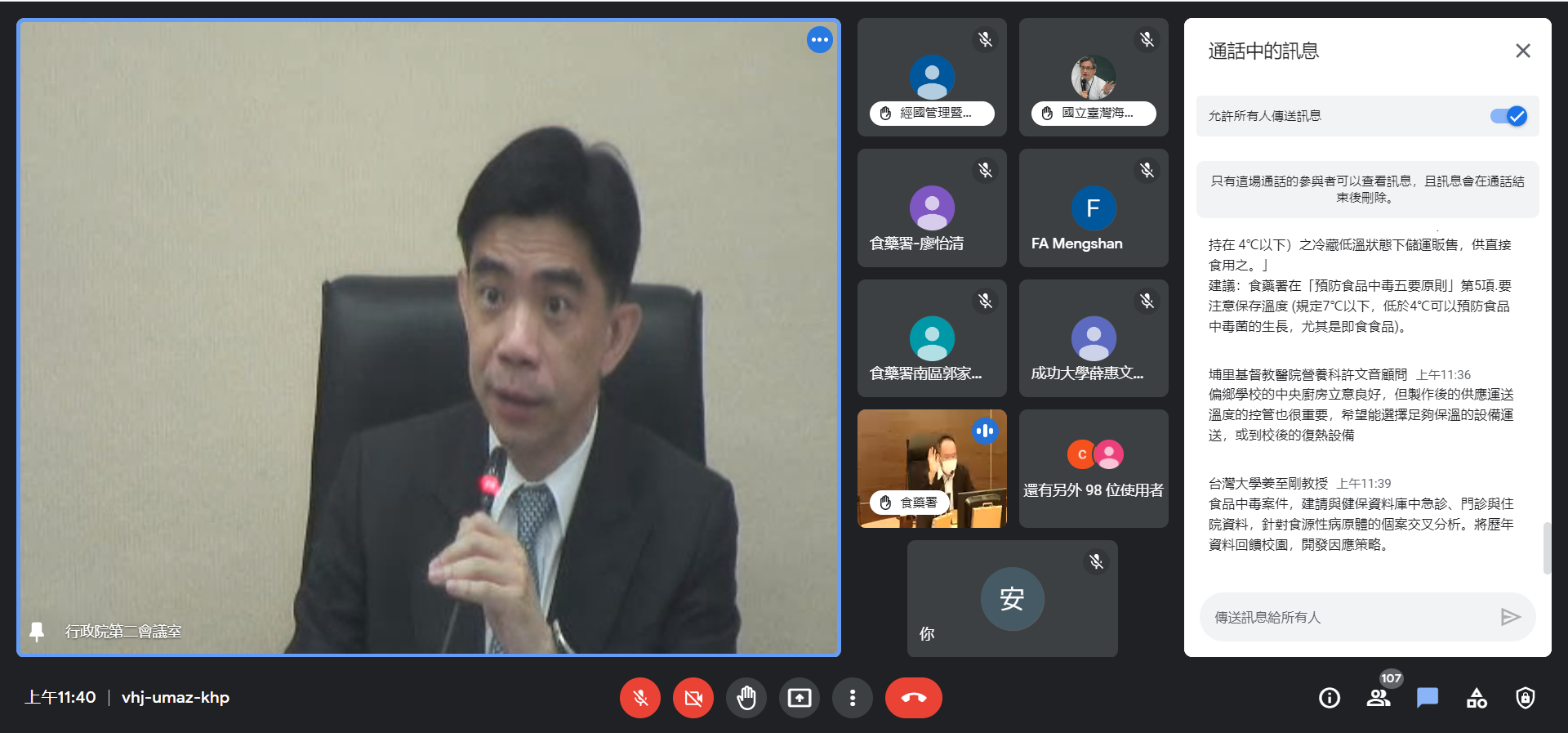This screenshot has width=1568, height=733.
Task: Select the 經國管理暨 participant tile
Action: pos(932,77)
